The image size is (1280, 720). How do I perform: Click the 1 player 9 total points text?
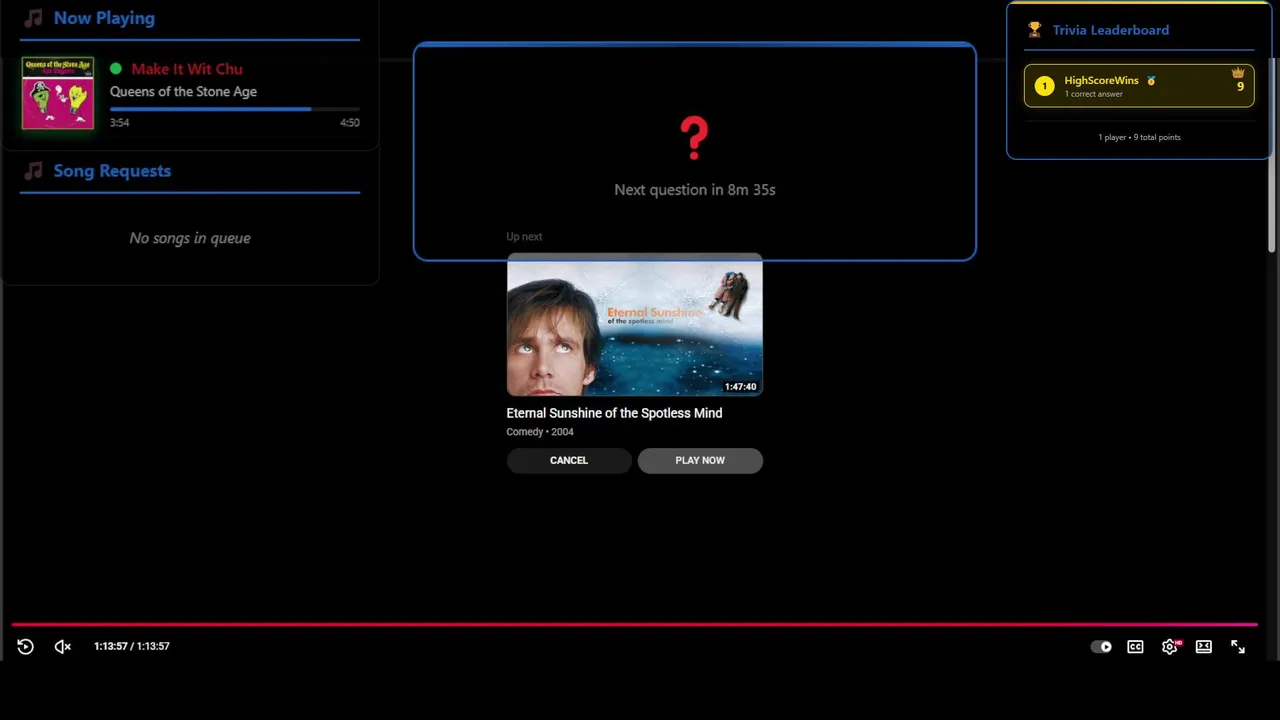coord(1139,137)
